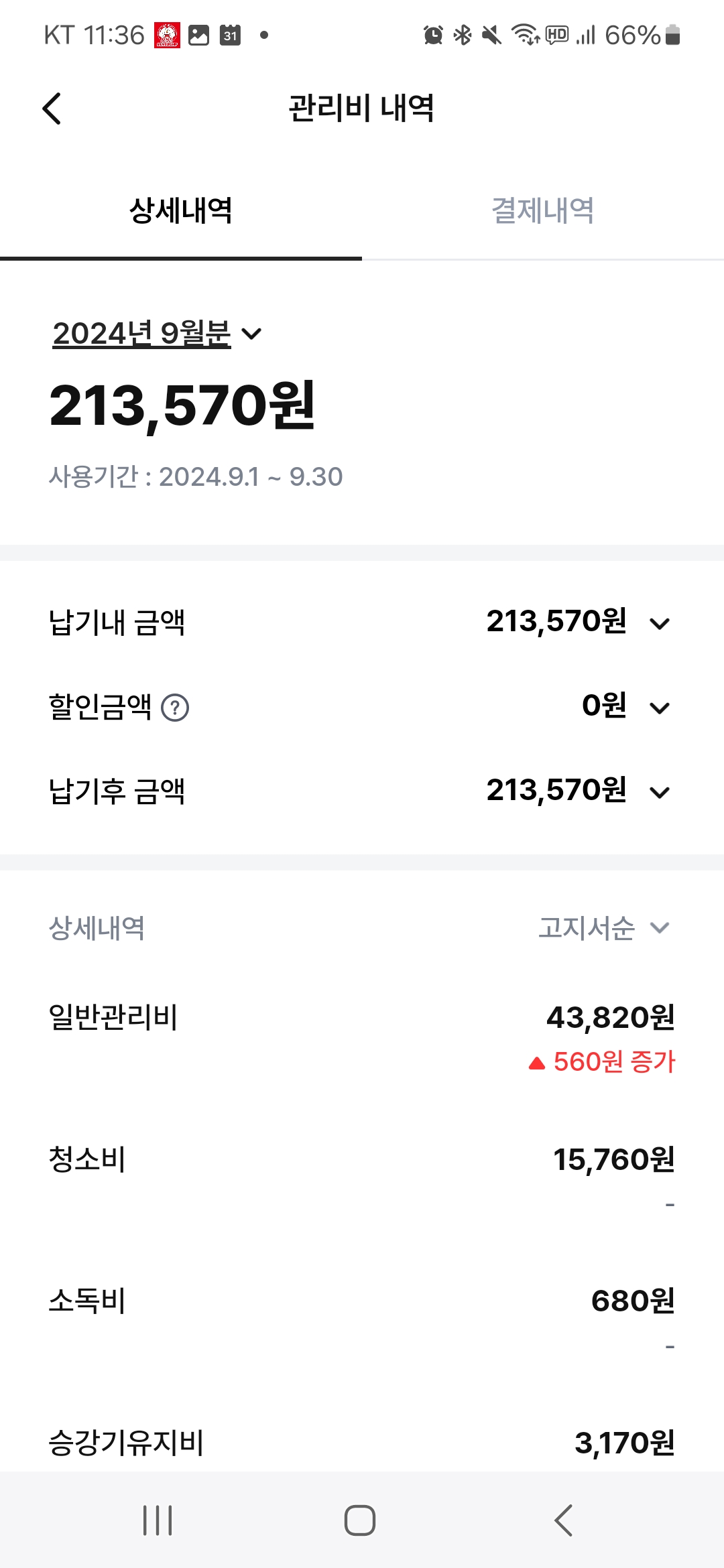Open the 고지서순 sort dropdown

[x=603, y=928]
